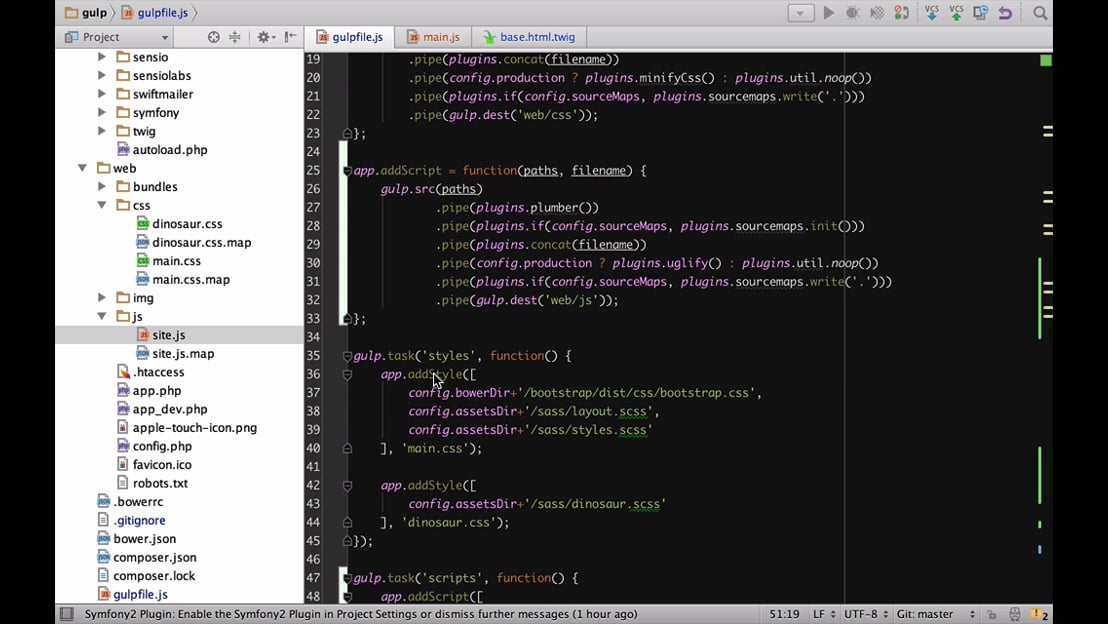Fold the gulp.task scripts block at line 47
The height and width of the screenshot is (624, 1108).
click(x=347, y=578)
